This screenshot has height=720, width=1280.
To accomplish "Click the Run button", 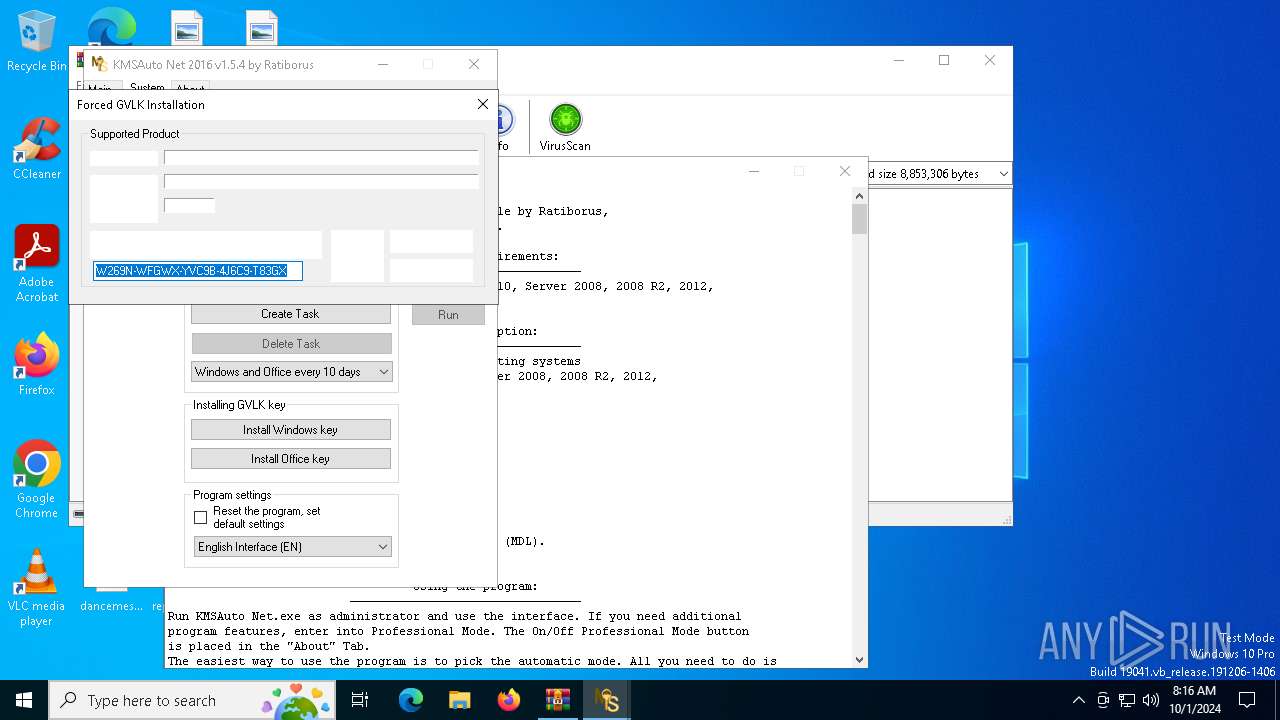I will click(448, 314).
